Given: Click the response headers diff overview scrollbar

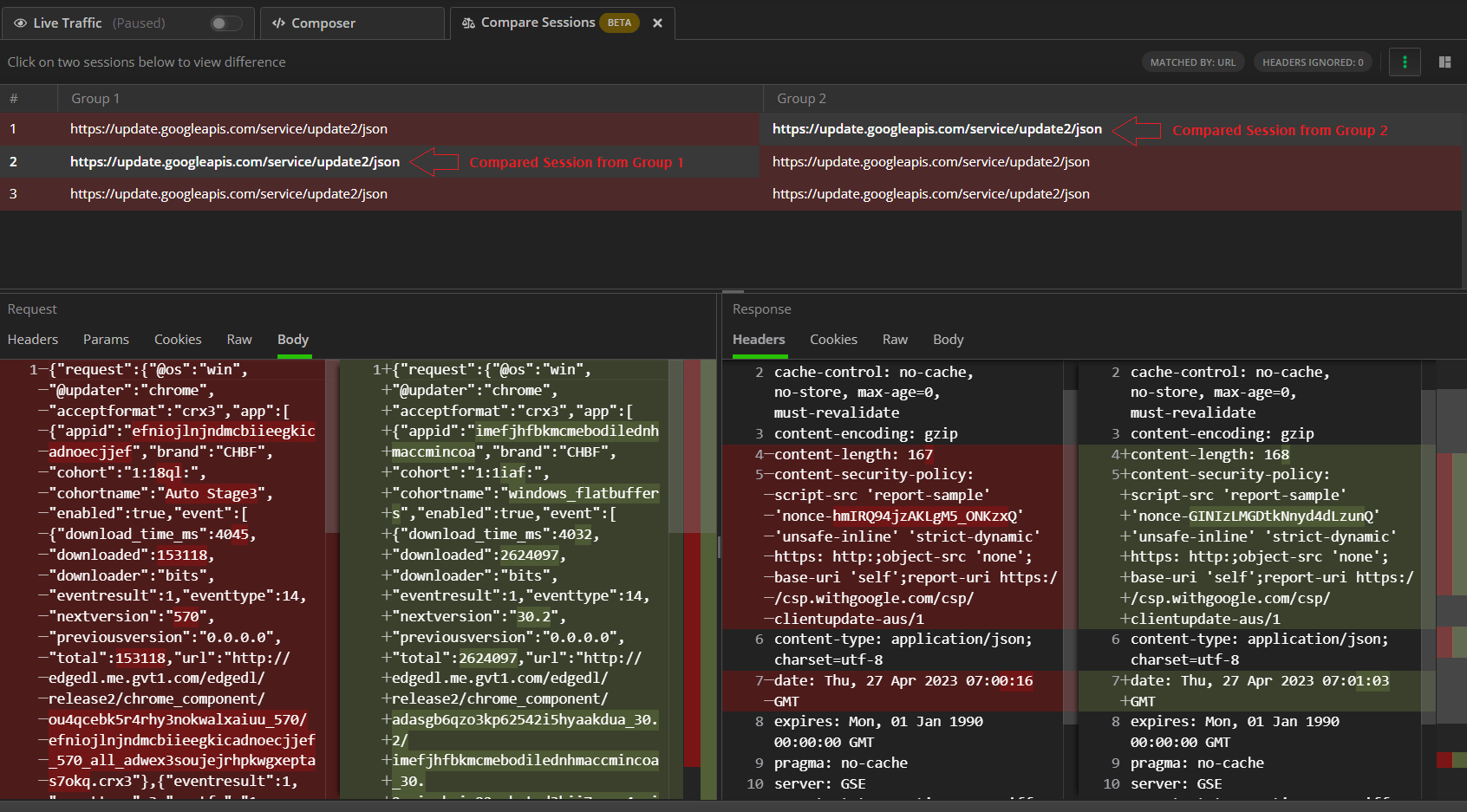Looking at the screenshot, I should click(1451, 580).
